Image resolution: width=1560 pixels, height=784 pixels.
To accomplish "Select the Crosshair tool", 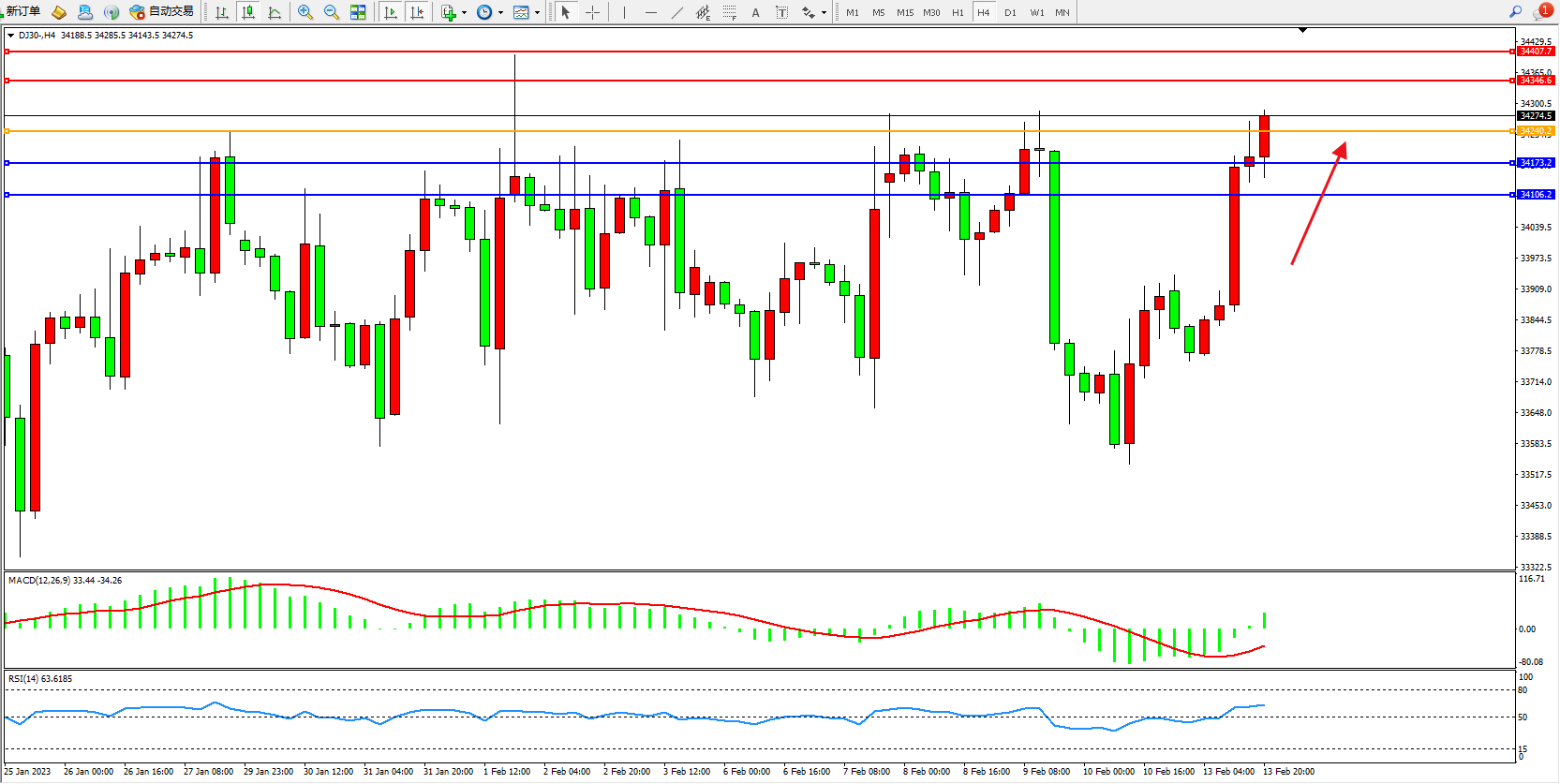I will click(592, 12).
